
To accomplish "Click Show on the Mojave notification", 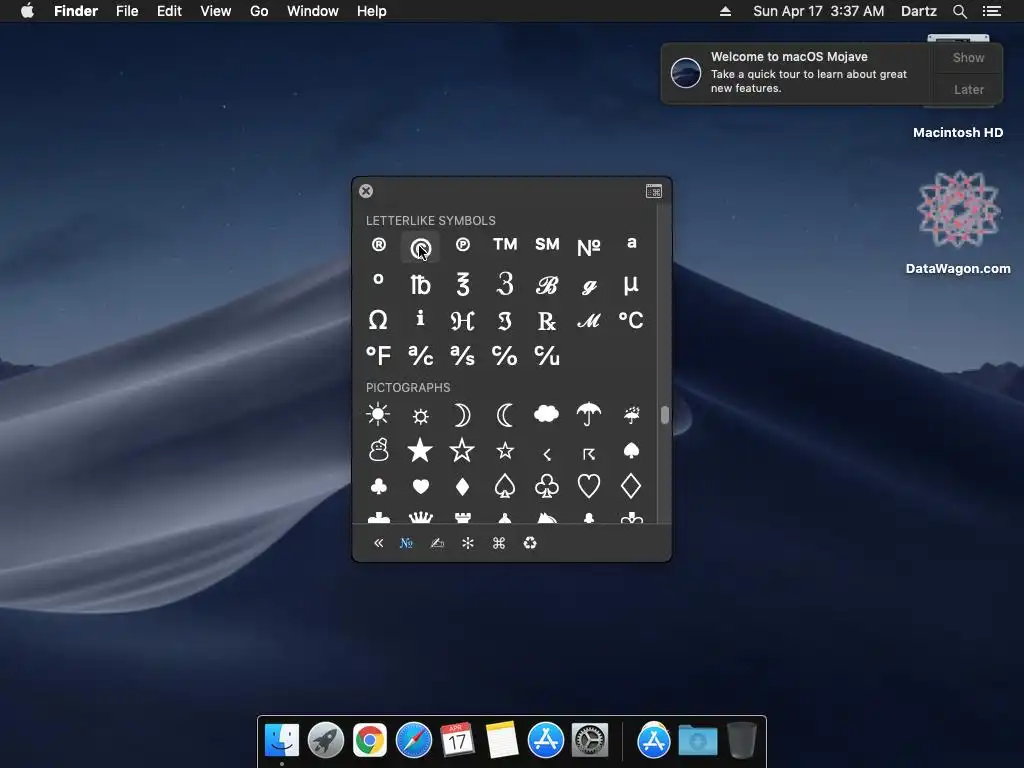I will pos(968,57).
